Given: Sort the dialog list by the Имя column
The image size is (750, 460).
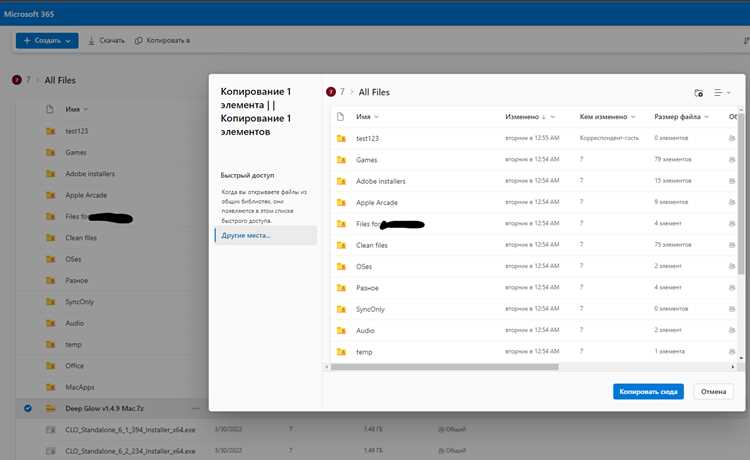Looking at the screenshot, I should 367,117.
